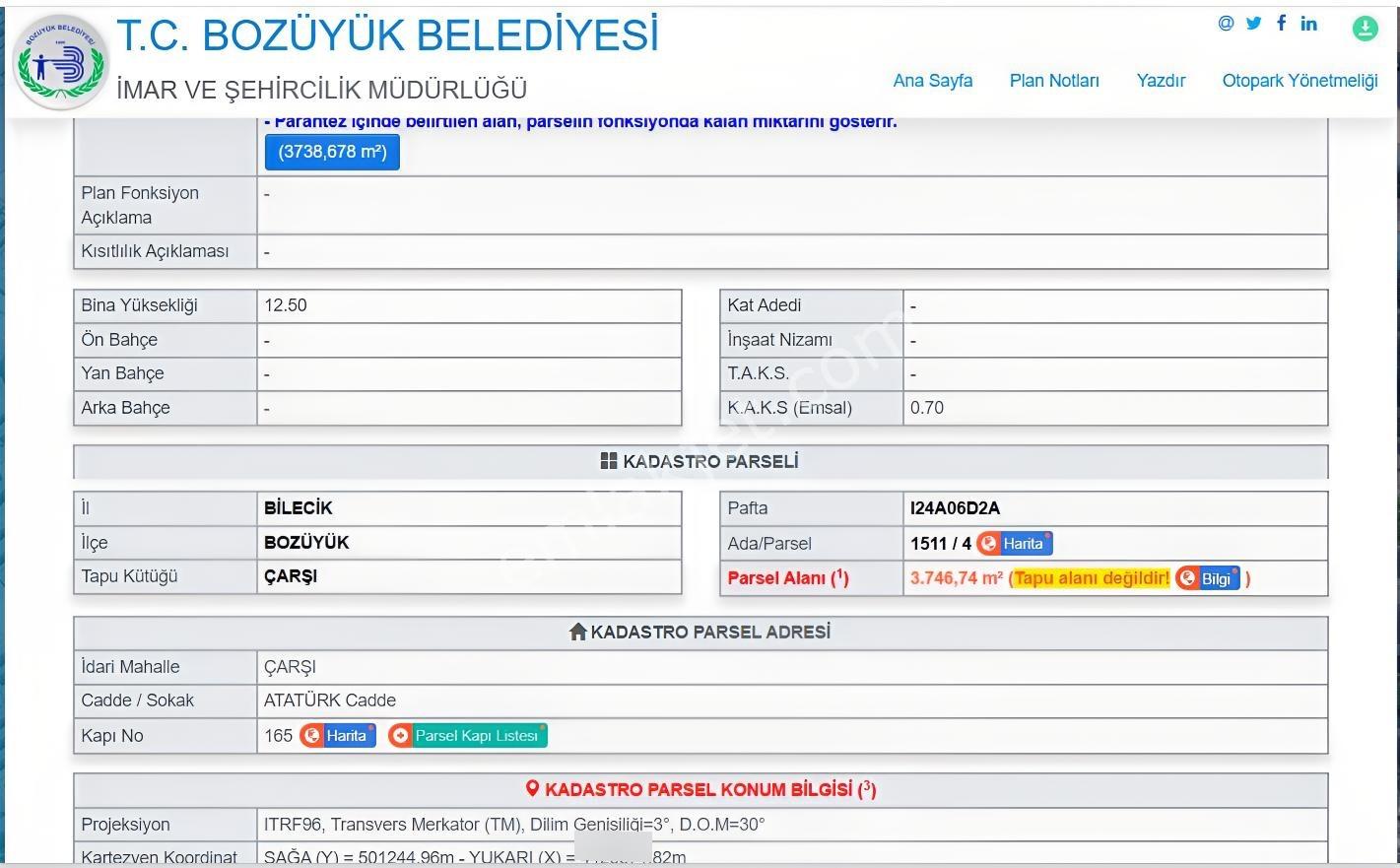Open Harita button next to Kapı No 165
Viewport: 1400px width, 868px height.
click(x=338, y=736)
